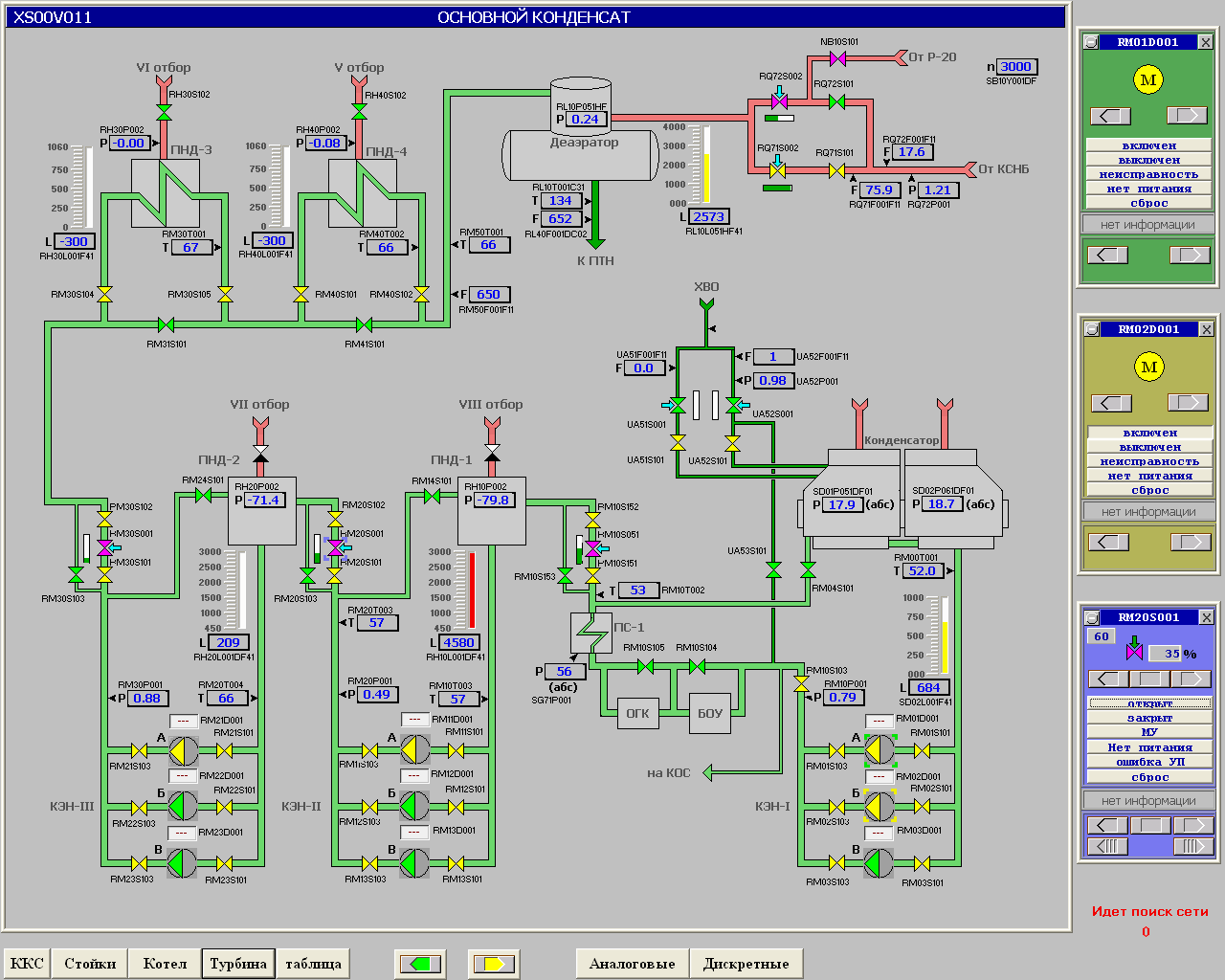Click закрыт in the RM20S001 panel
The image size is (1225, 980).
[x=1149, y=718]
